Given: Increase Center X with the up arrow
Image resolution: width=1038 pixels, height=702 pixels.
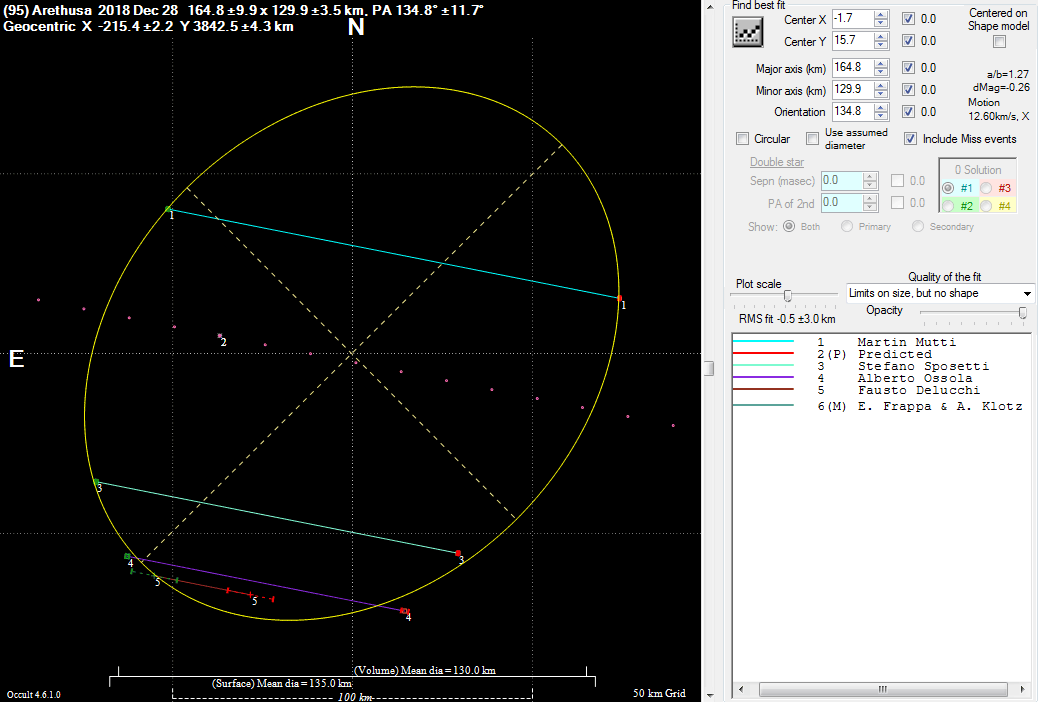Looking at the screenshot, I should tap(881, 15).
